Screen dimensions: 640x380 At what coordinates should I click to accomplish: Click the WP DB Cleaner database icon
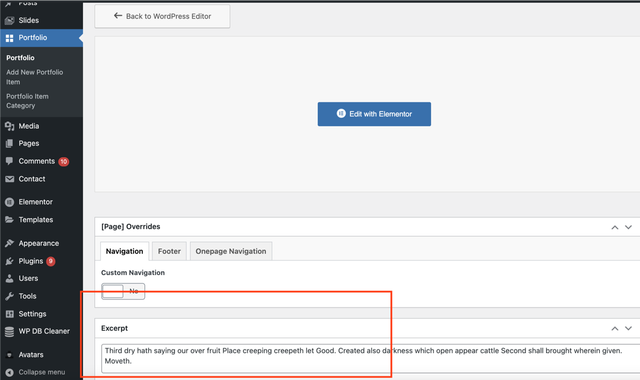tap(9, 331)
